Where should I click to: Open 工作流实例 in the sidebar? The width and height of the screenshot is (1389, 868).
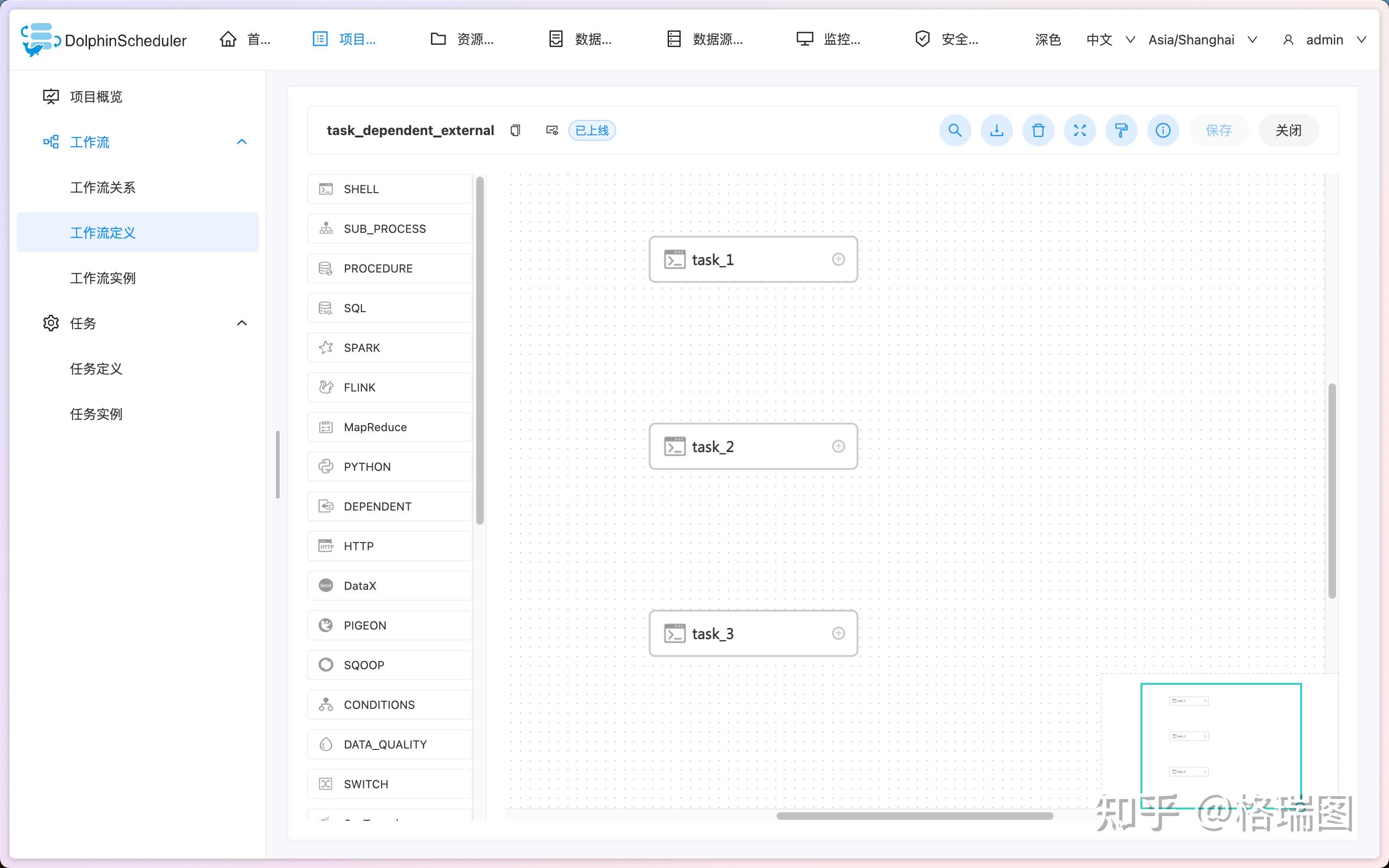(103, 278)
